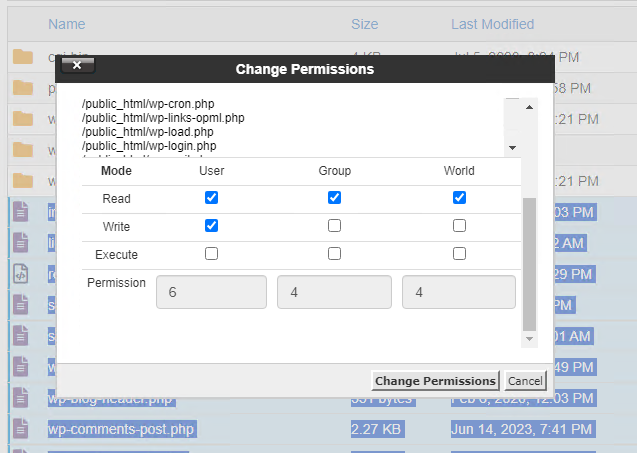Click the dialog vertical scrollbar thumb
637x453 pixels.
coord(529,264)
